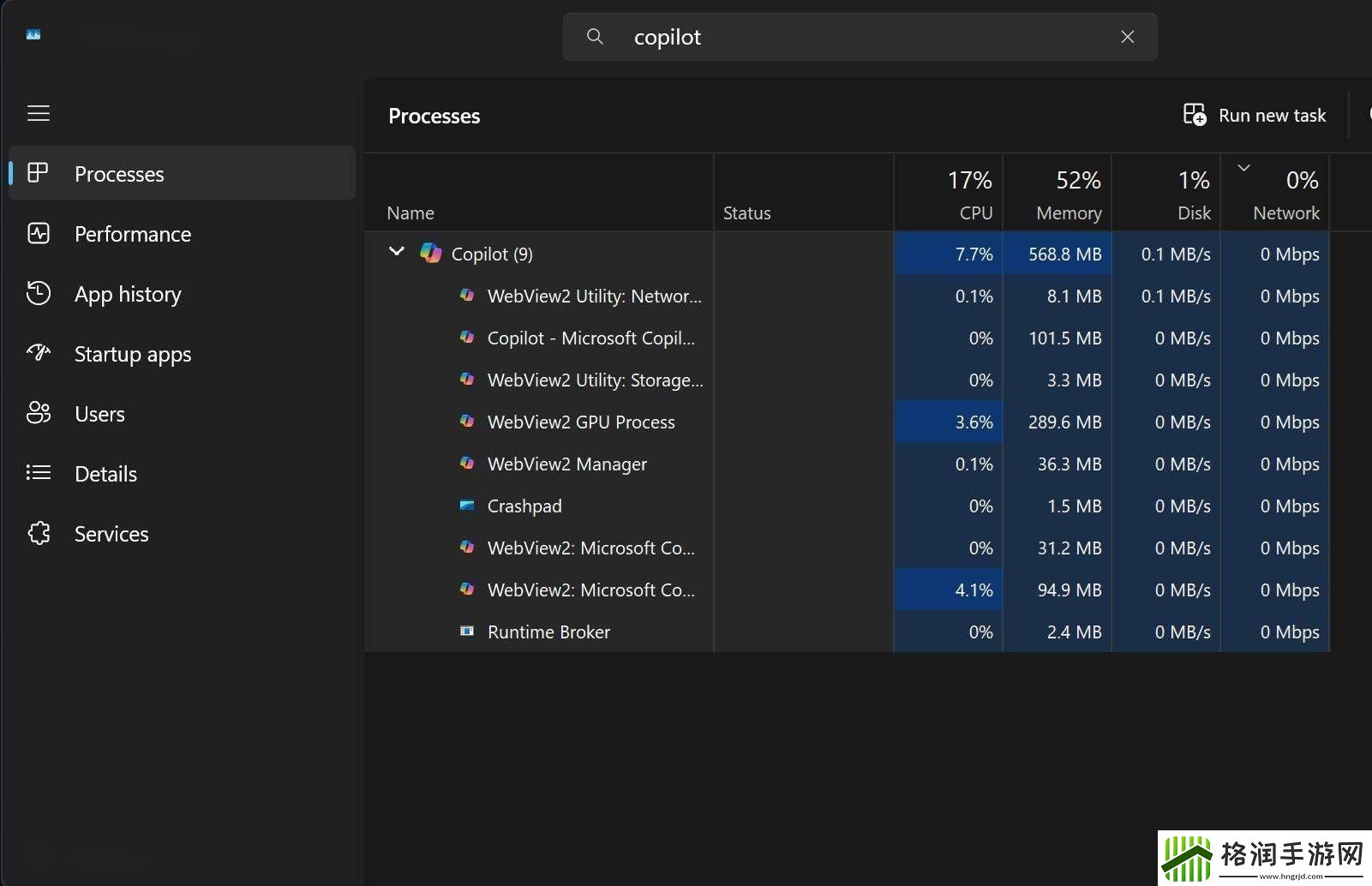Switch to the Processes tab
The height and width of the screenshot is (886, 1372).
tap(119, 174)
